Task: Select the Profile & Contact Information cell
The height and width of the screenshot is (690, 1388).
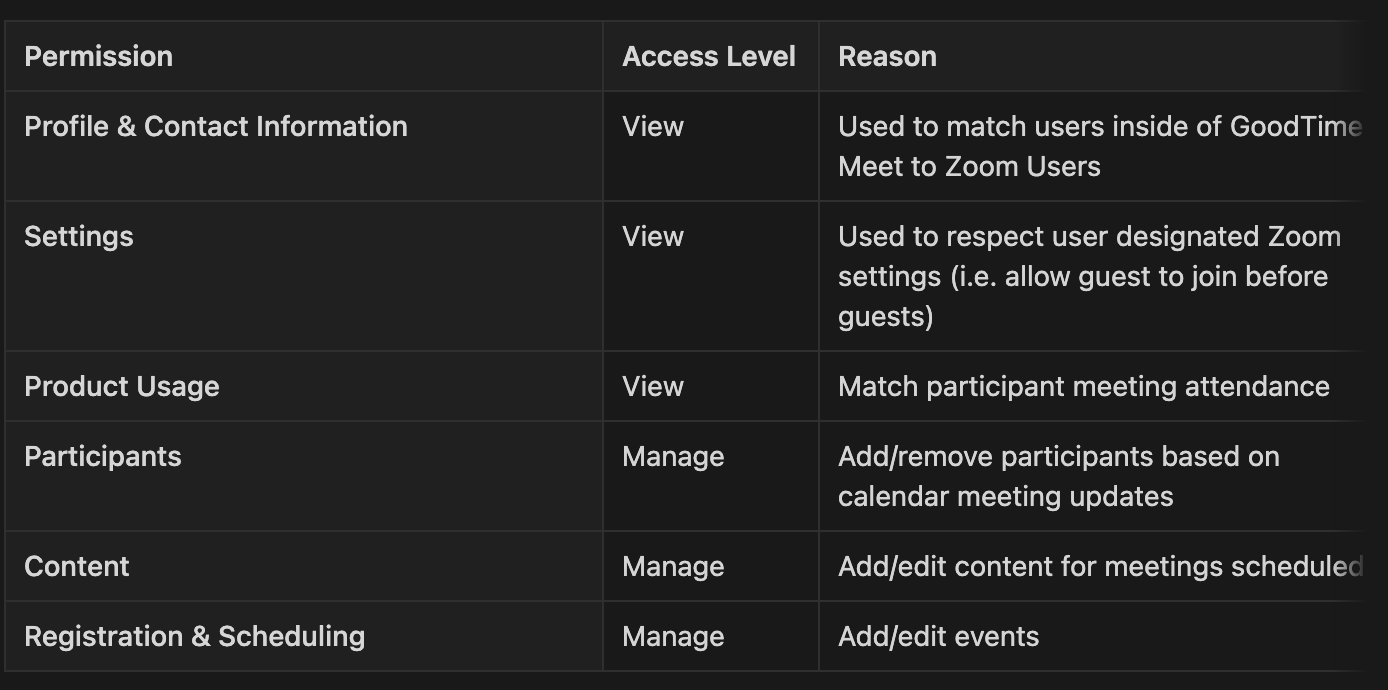Action: (216, 127)
